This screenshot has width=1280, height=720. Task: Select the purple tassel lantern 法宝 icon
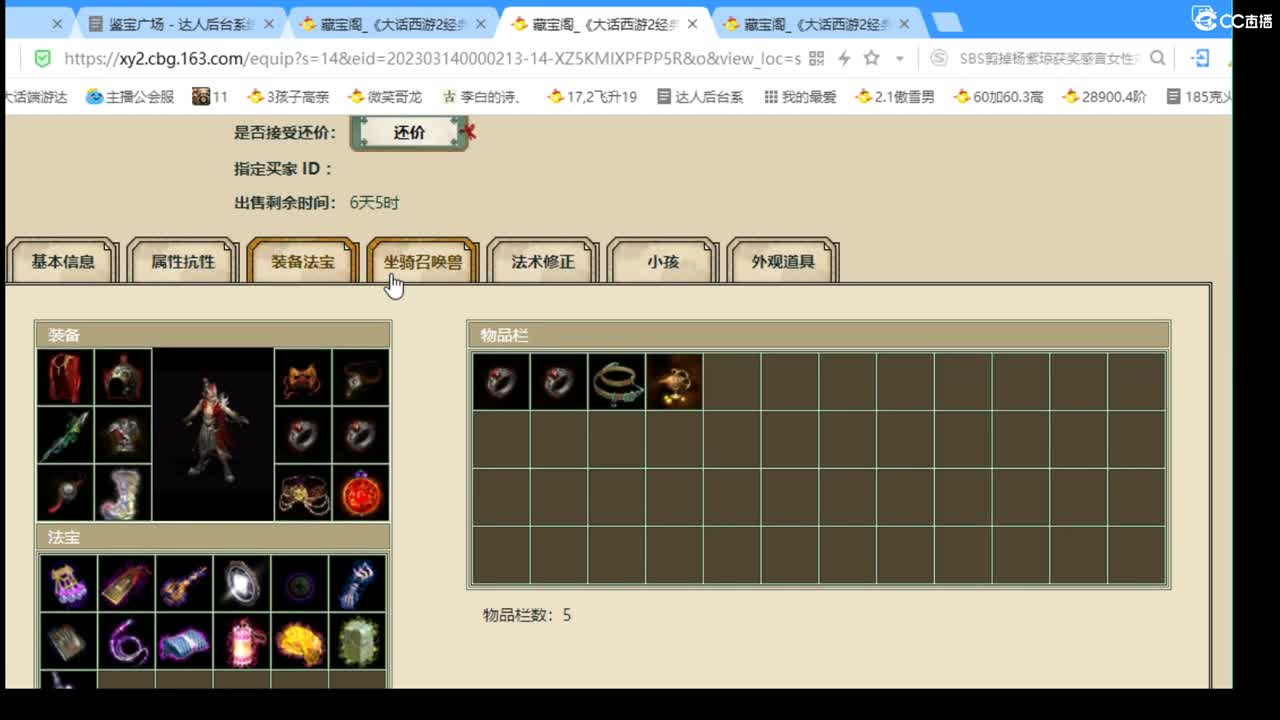tap(69, 583)
